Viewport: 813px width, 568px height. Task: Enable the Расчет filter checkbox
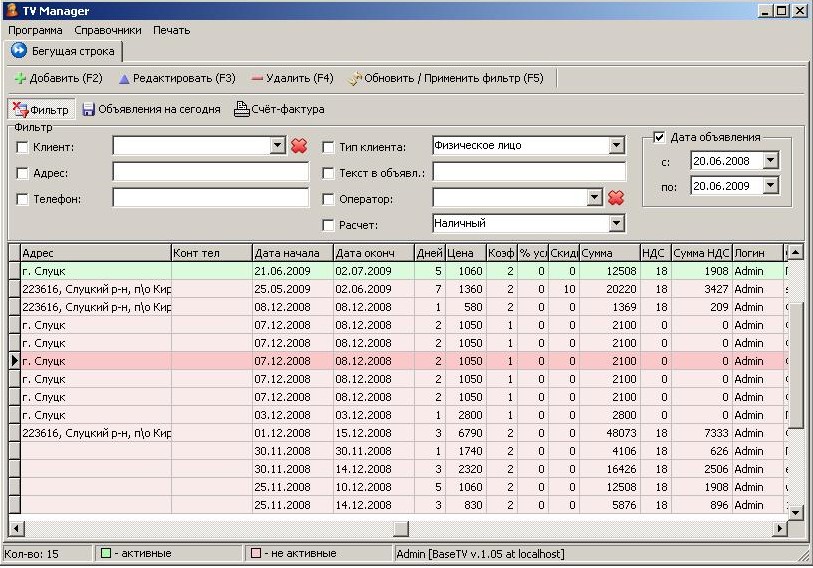[328, 225]
